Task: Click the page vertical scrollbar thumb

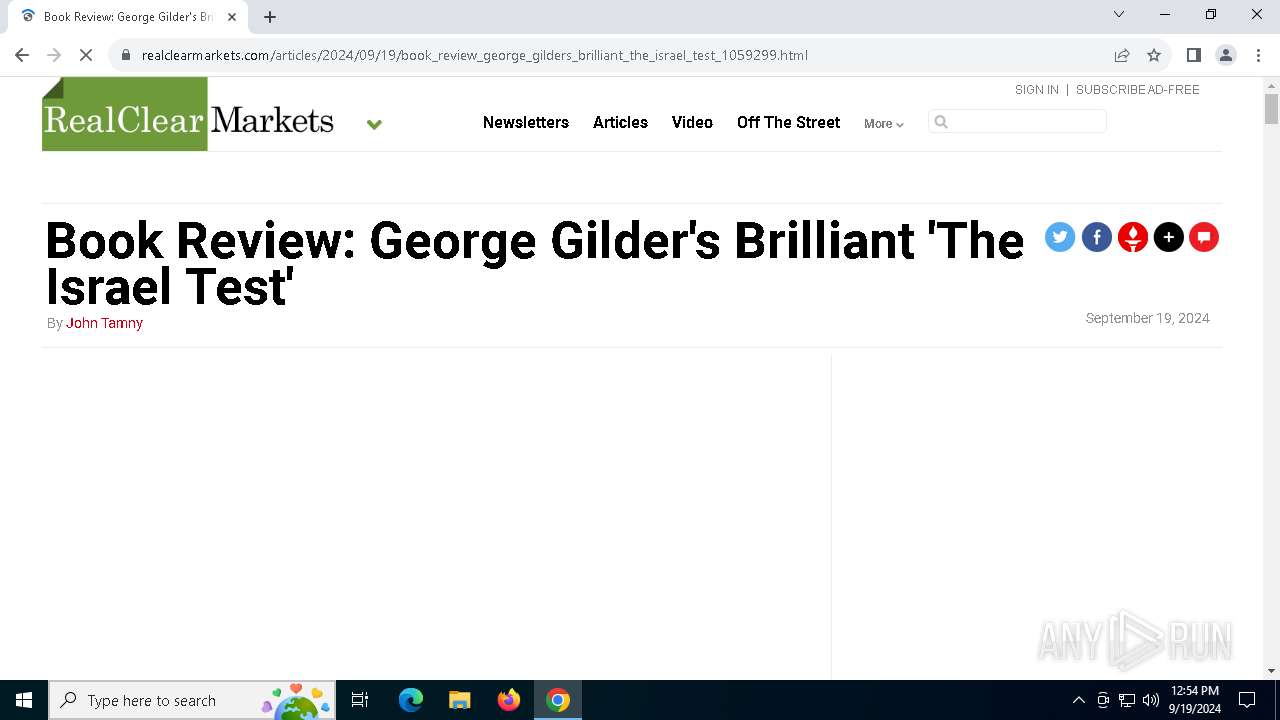Action: tap(1271, 108)
